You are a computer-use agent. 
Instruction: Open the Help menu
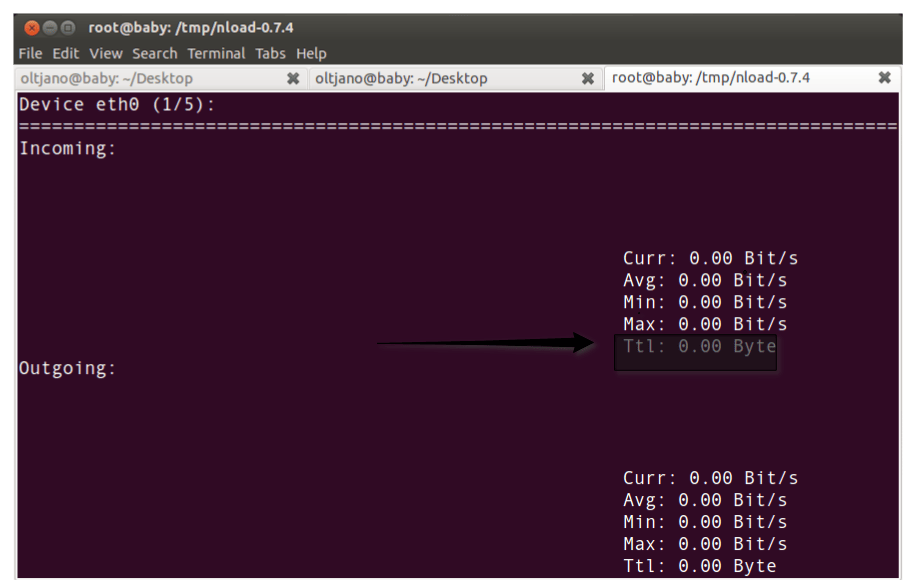pyautogui.click(x=311, y=53)
